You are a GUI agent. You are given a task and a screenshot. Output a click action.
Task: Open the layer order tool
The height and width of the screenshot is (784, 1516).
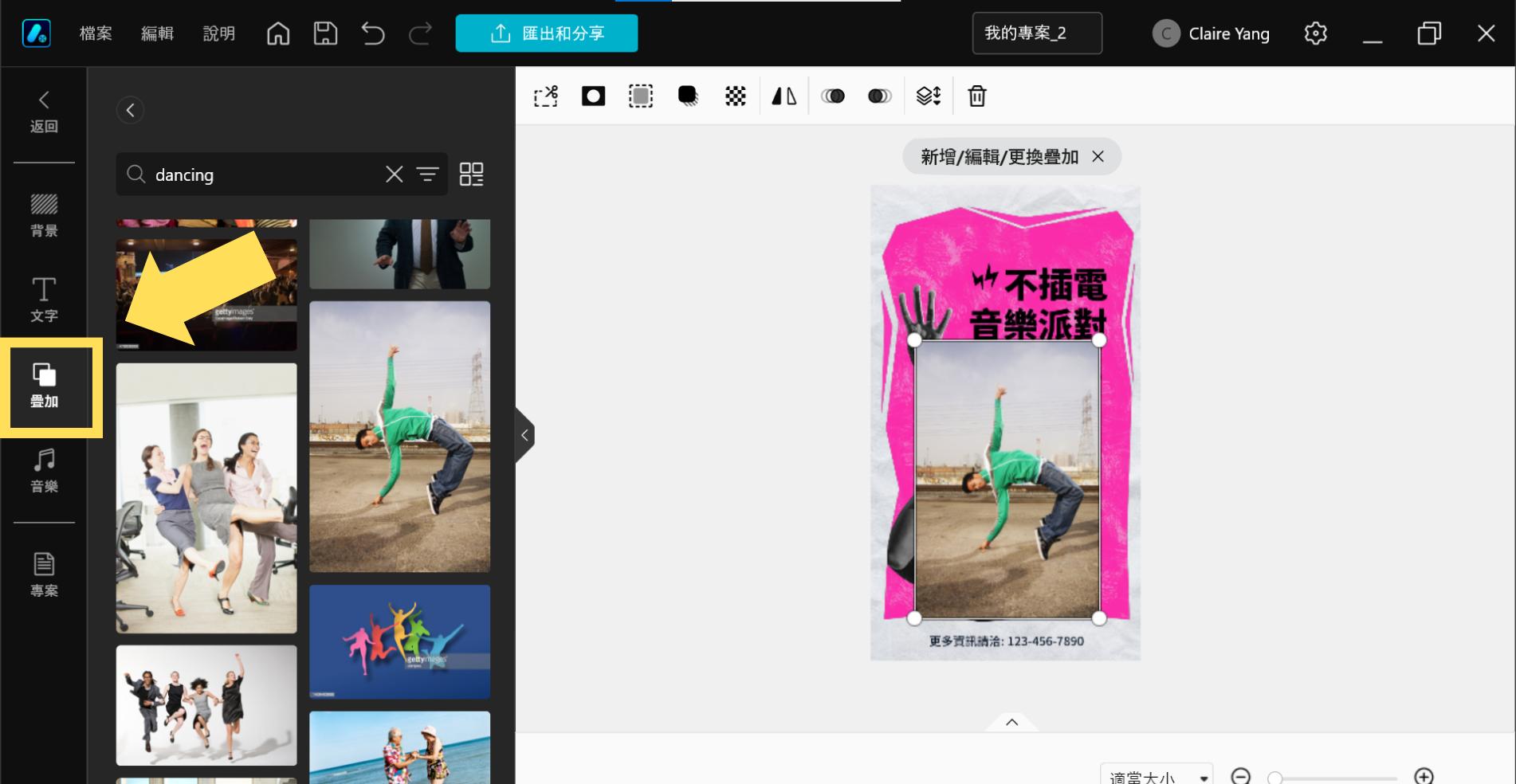pos(929,96)
